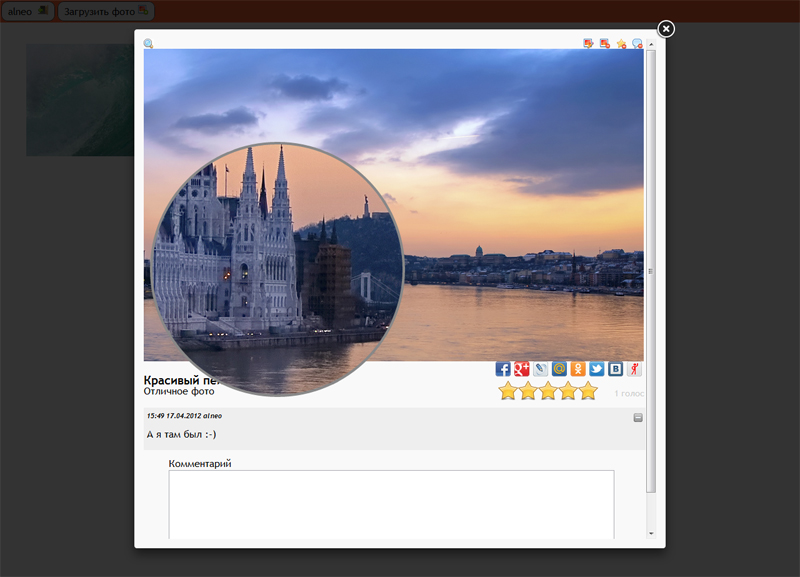800x577 pixels.
Task: Share via the Mail.ru @ icon
Action: coord(559,369)
